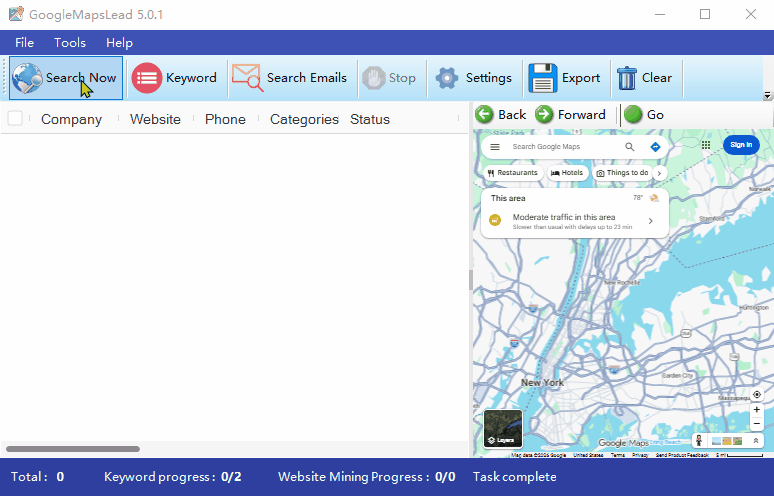Screen dimensions: 774x496
Task: Click the This area card heading
Action: [x=508, y=198]
